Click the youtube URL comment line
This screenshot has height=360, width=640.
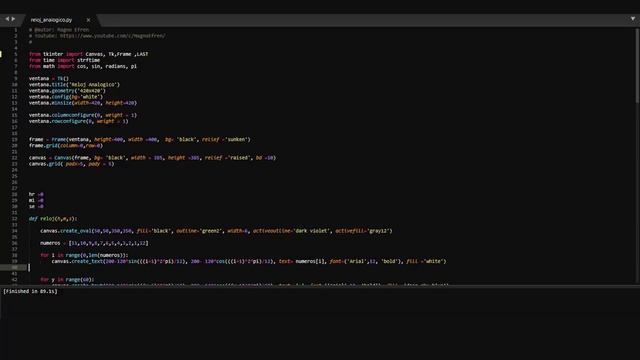coord(97,36)
